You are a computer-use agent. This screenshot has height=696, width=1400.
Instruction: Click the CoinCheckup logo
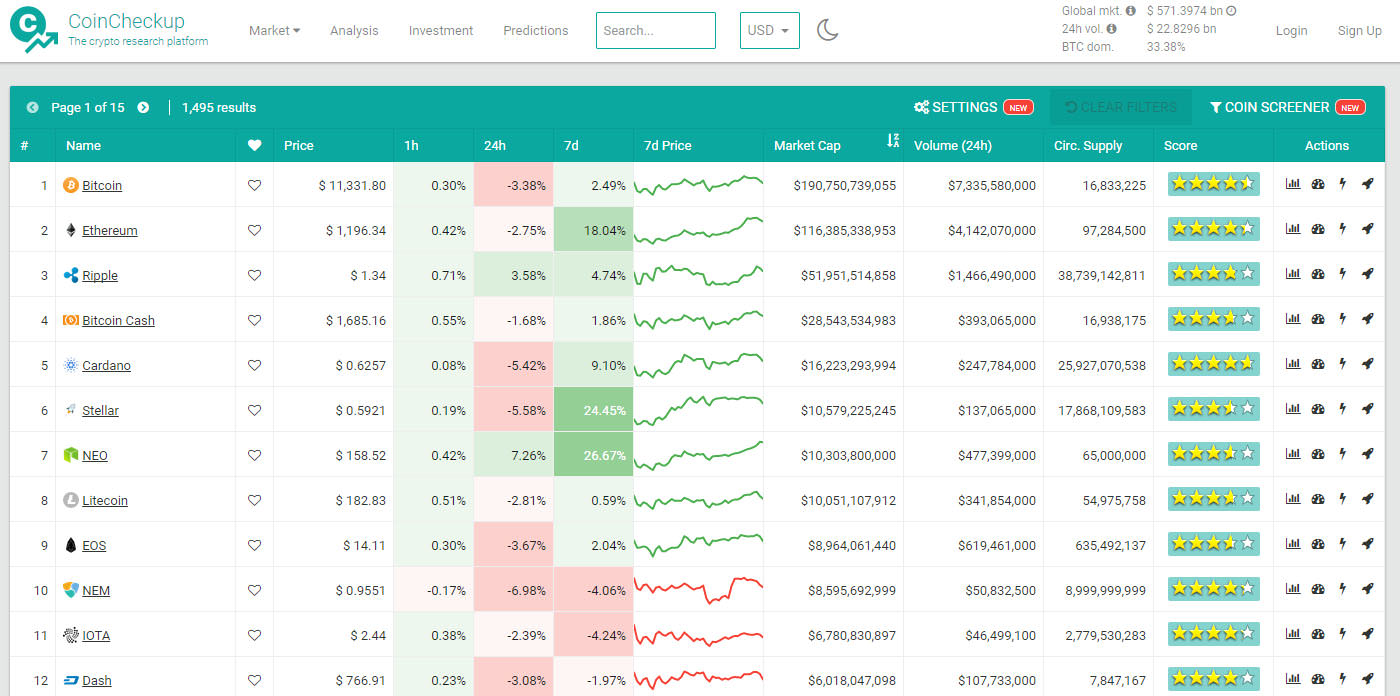[34, 30]
